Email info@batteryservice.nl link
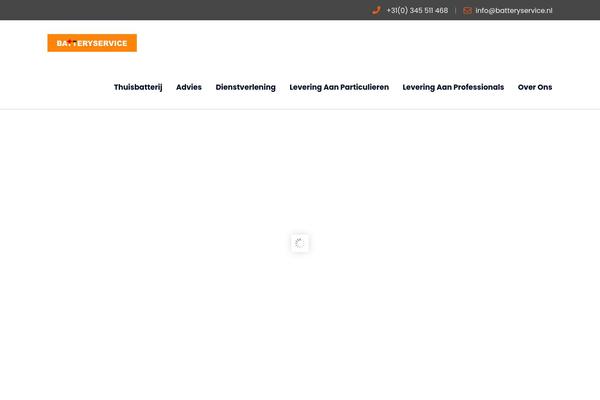 click(x=514, y=11)
